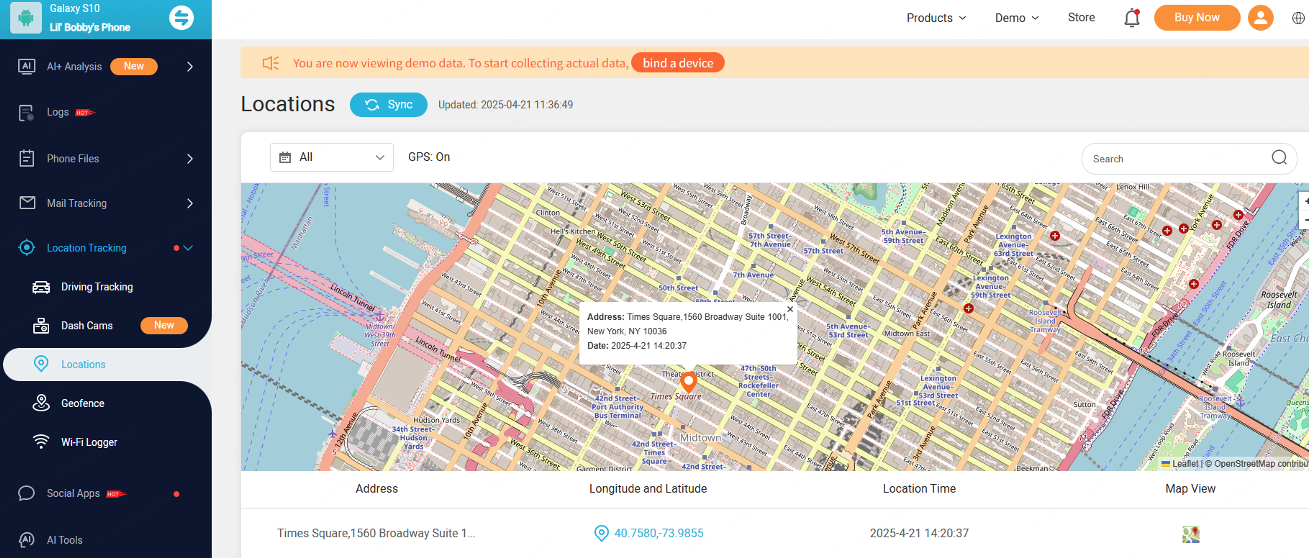Click the Address column header

coord(377,489)
